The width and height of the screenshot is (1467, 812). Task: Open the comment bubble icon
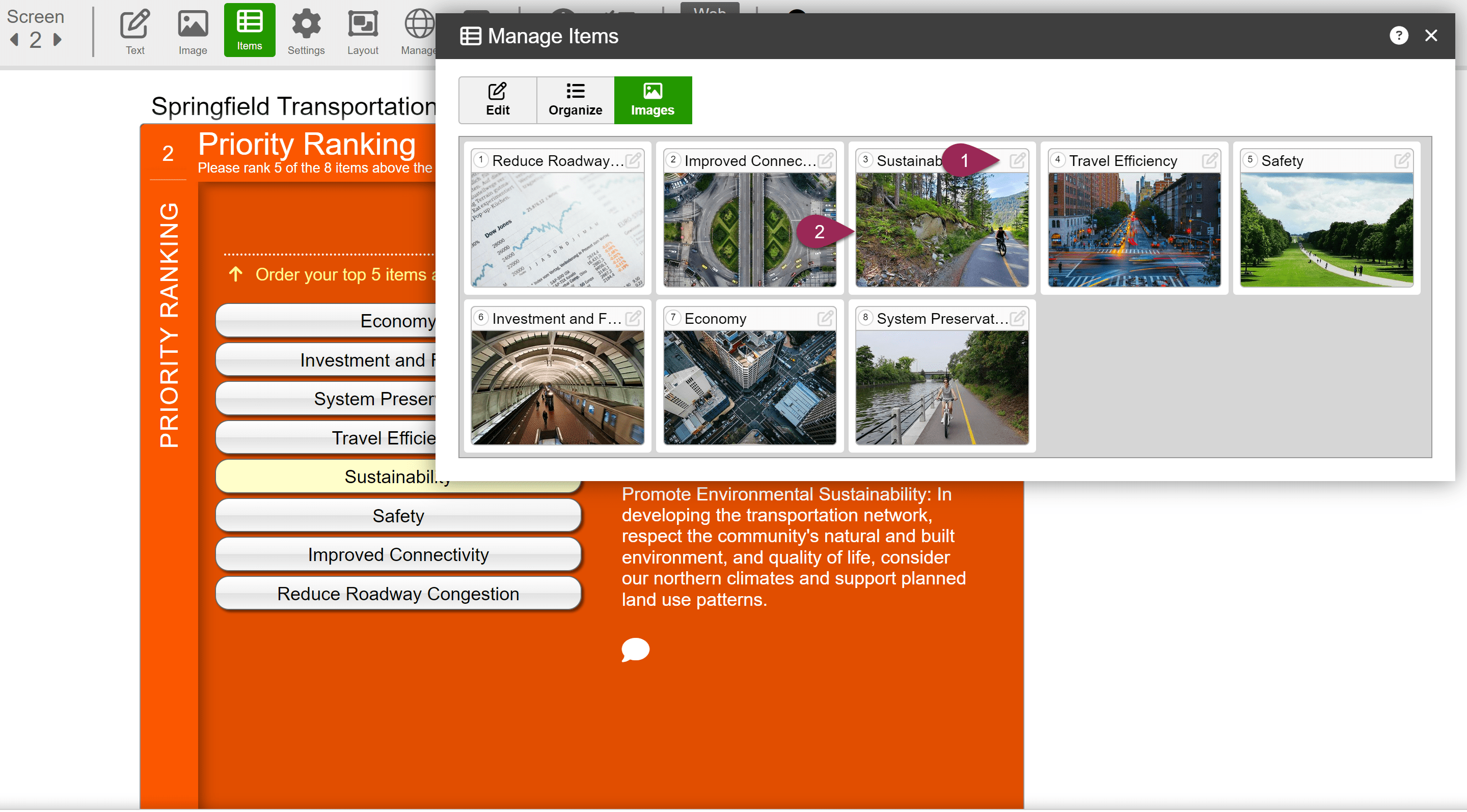[635, 650]
